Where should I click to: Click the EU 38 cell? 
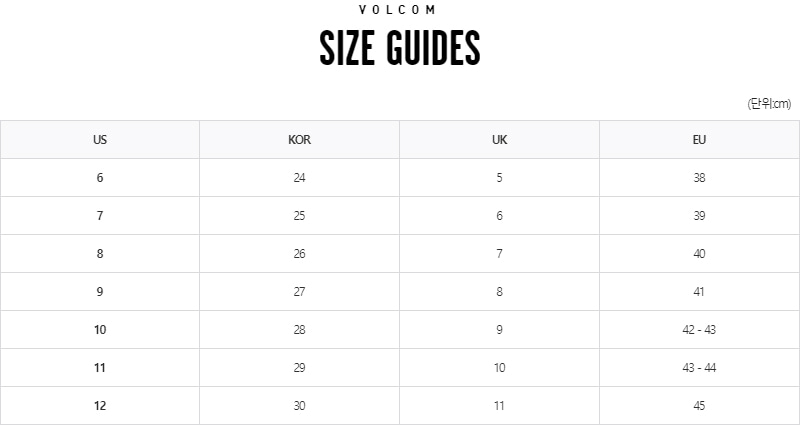click(699, 178)
